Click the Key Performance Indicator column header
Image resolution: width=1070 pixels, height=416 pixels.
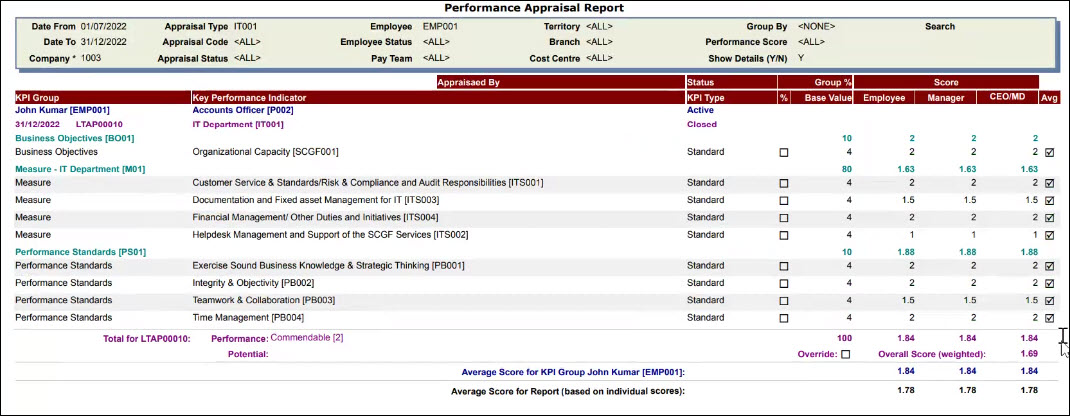pos(249,97)
